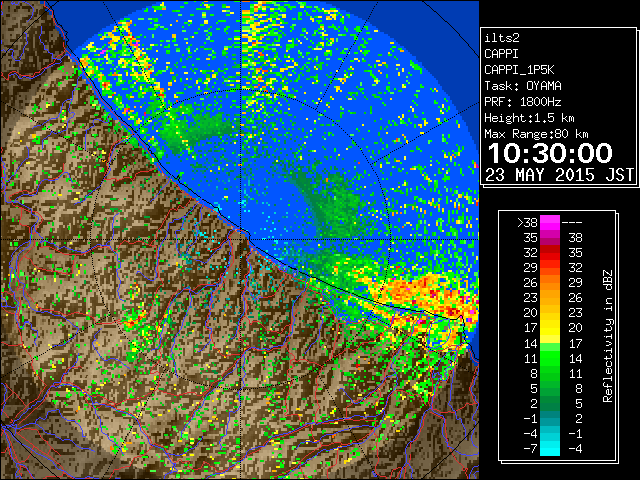Click the 'Task: OYAMA' line
The height and width of the screenshot is (480, 640).
pos(523,86)
